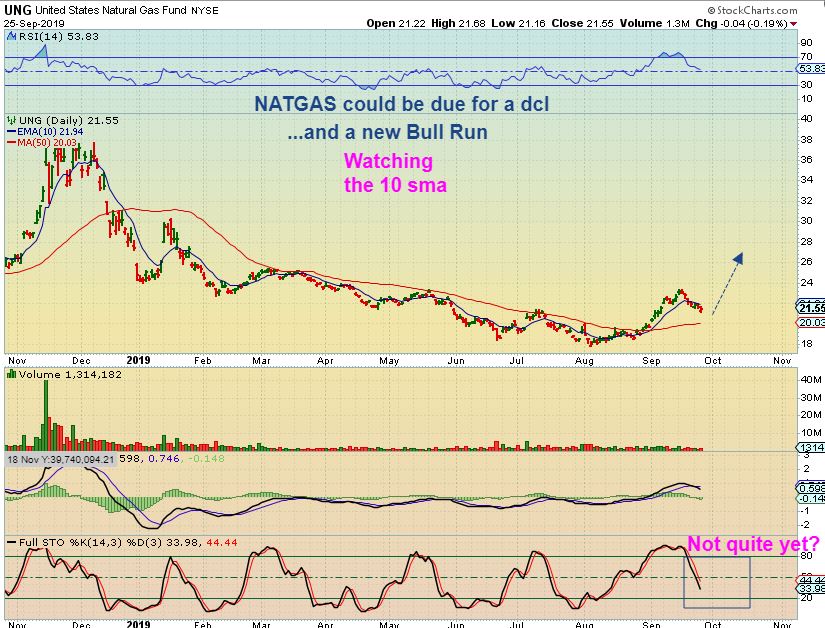Click the Low 21.16 value
Image resolution: width=825 pixels, height=628 pixels.
tap(518, 23)
